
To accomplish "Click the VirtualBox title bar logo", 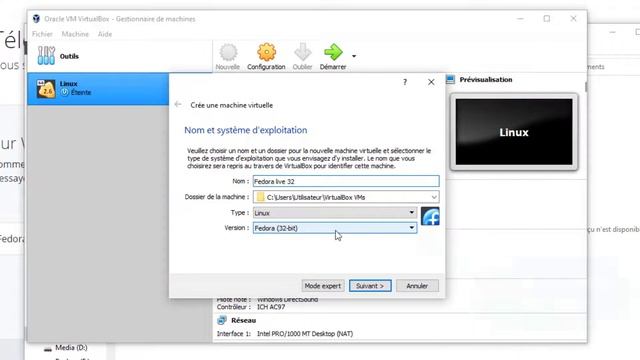I will tap(37, 19).
